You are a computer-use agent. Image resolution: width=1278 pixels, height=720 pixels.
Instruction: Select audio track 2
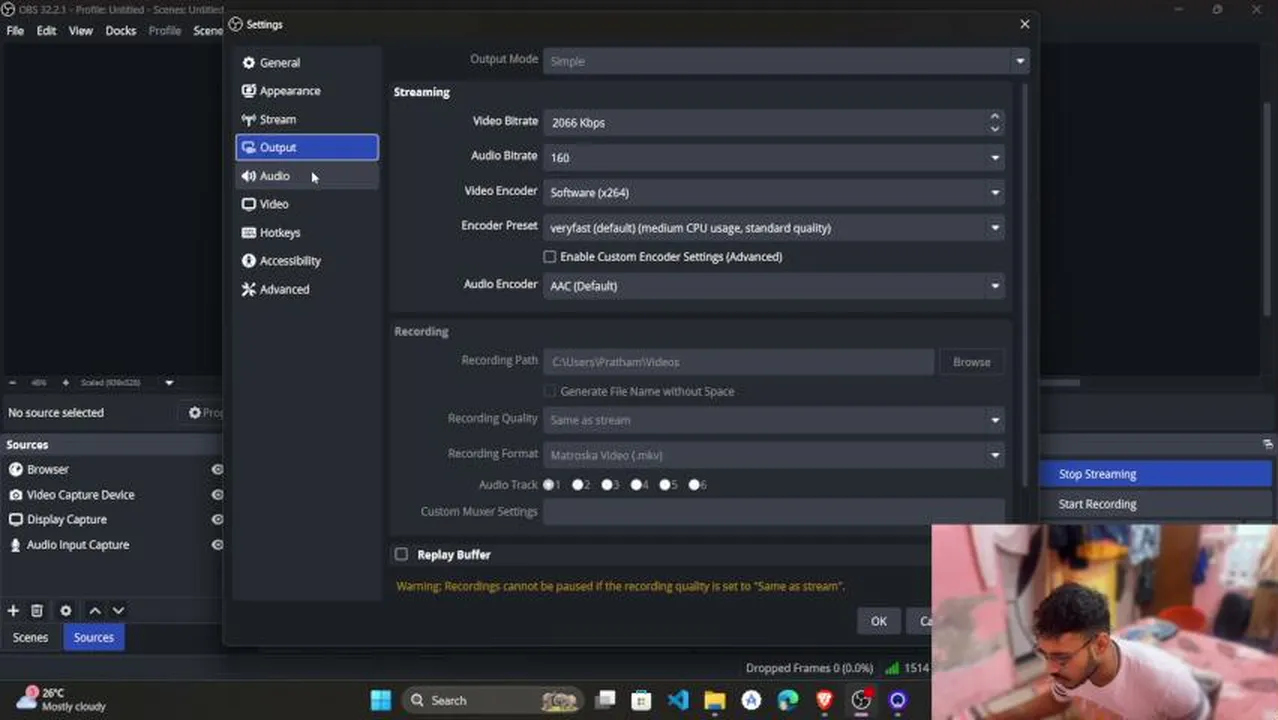coord(578,485)
